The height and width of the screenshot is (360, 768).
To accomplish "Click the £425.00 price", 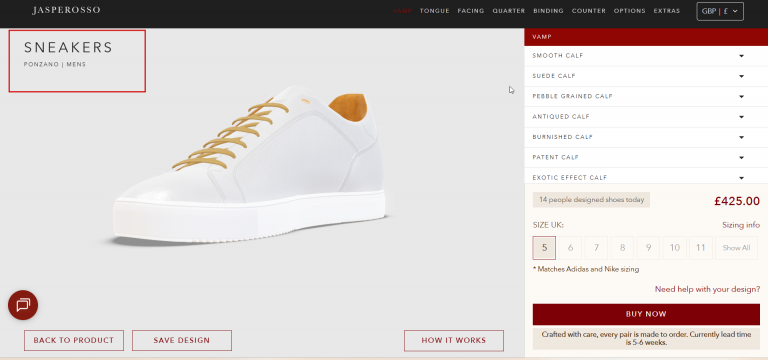I will click(x=737, y=201).
